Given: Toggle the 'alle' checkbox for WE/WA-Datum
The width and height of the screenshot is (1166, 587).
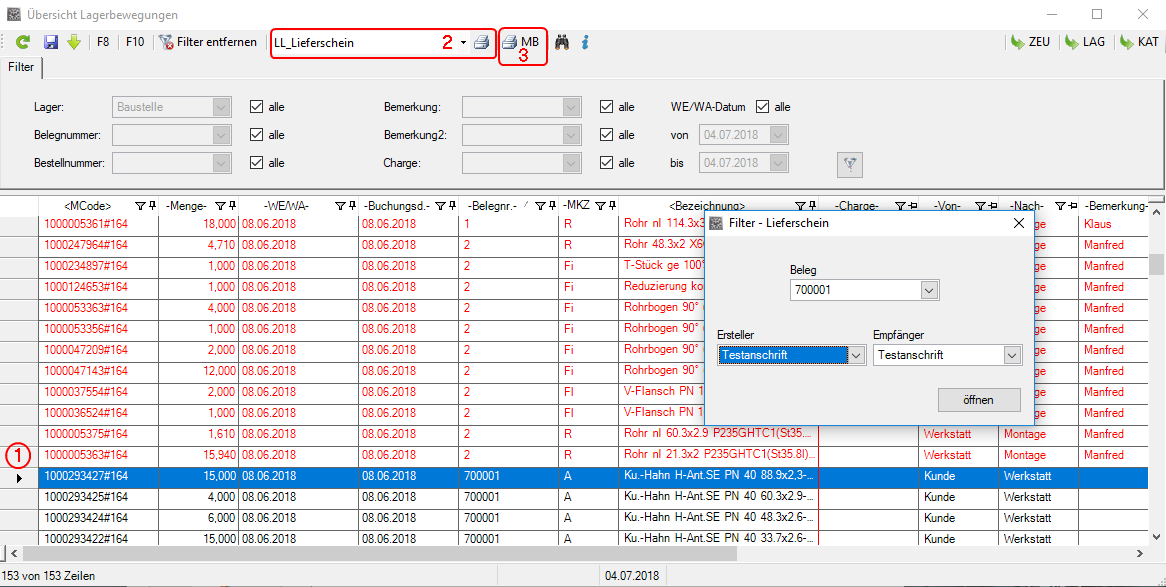Looking at the screenshot, I should (763, 107).
